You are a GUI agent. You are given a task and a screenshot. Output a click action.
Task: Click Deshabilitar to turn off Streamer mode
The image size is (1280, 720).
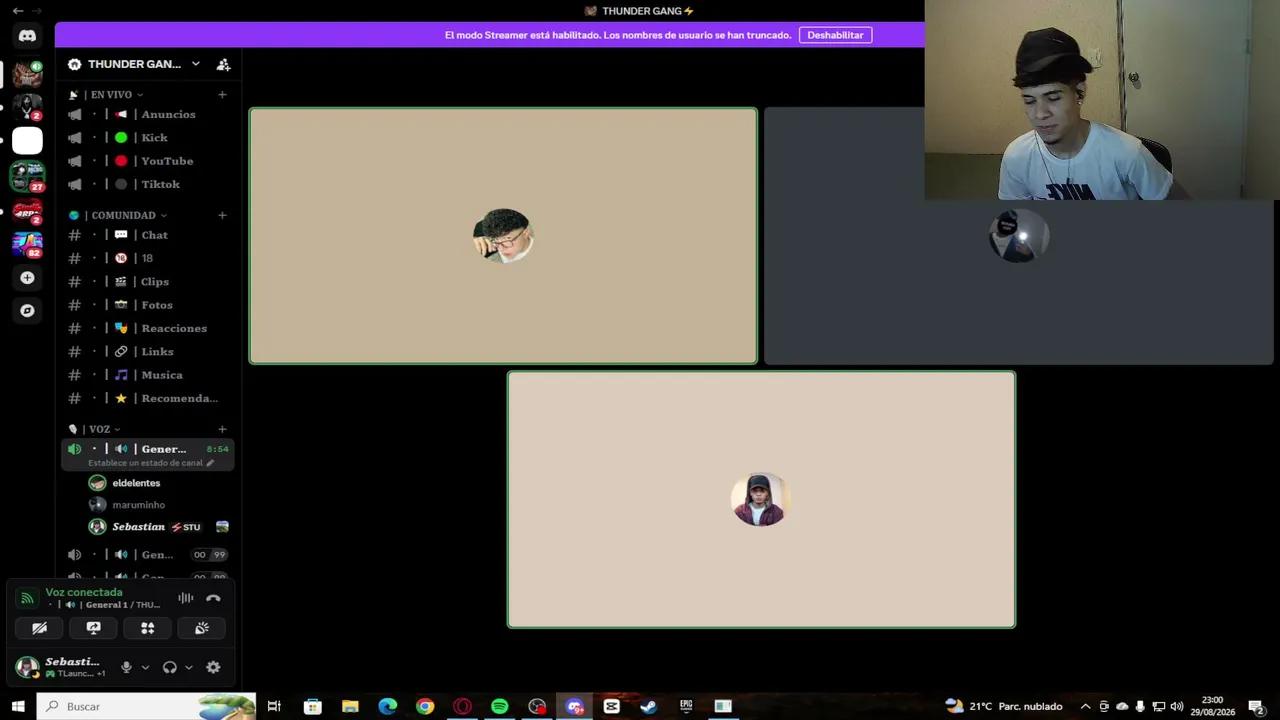click(835, 35)
